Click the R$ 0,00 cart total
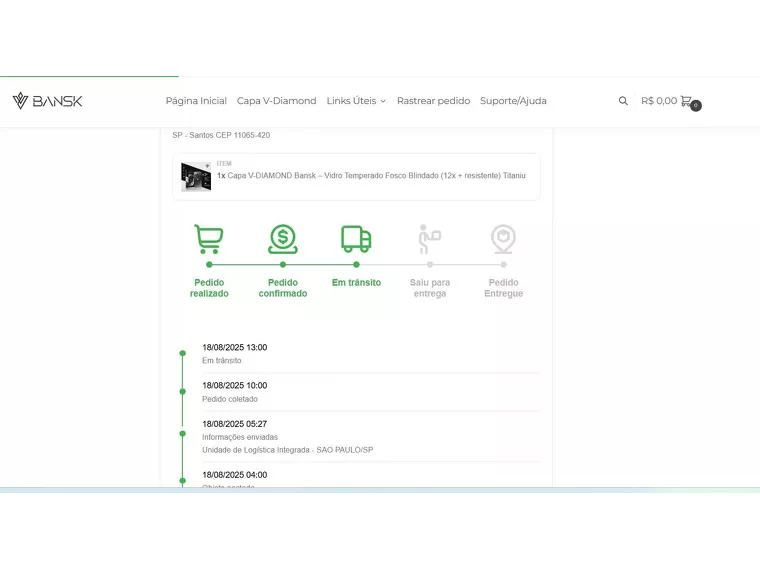This screenshot has width=760, height=569. pyautogui.click(x=659, y=101)
